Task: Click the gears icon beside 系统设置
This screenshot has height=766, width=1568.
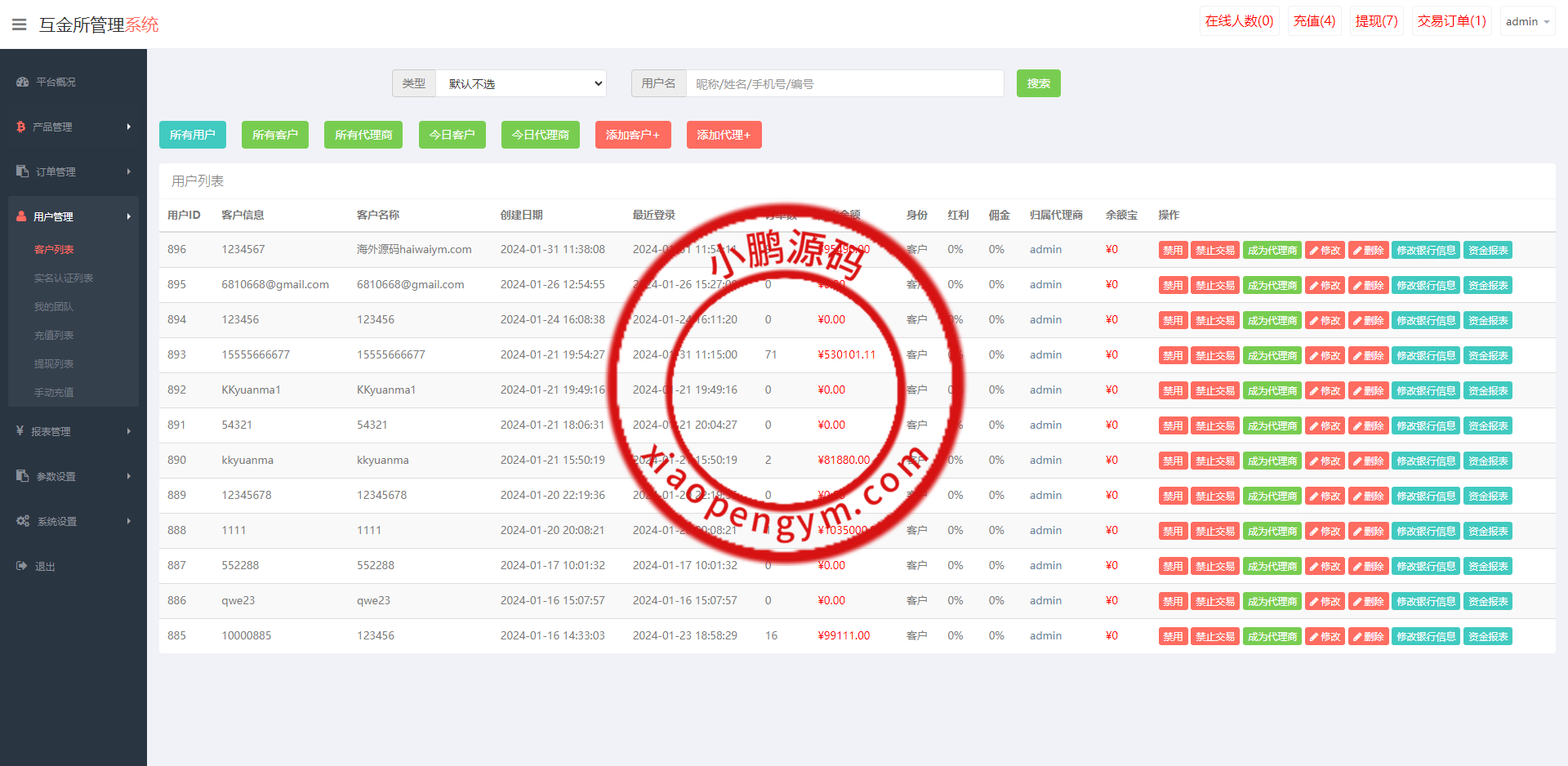Action: pos(23,521)
